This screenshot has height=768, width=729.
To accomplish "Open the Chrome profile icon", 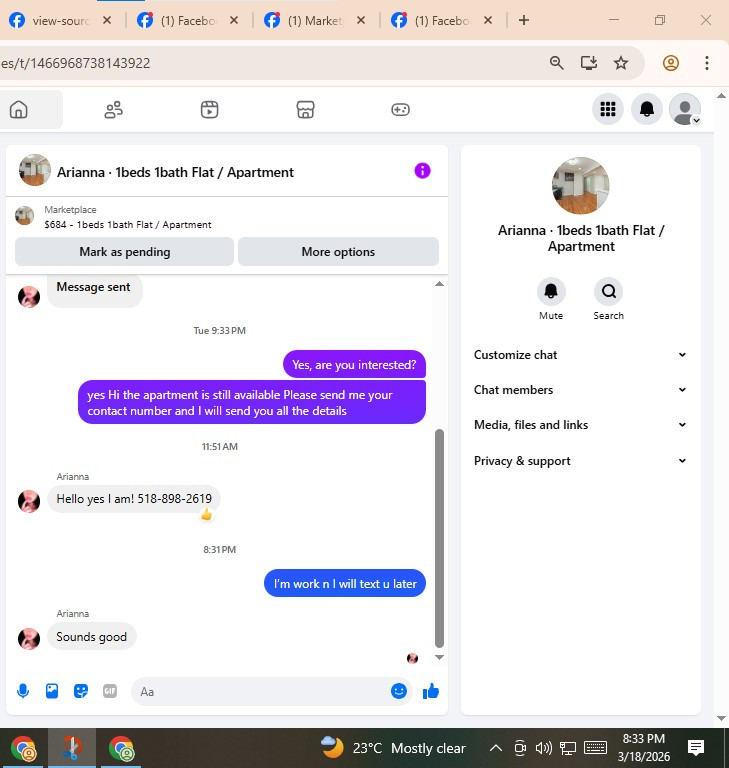I will 671,63.
